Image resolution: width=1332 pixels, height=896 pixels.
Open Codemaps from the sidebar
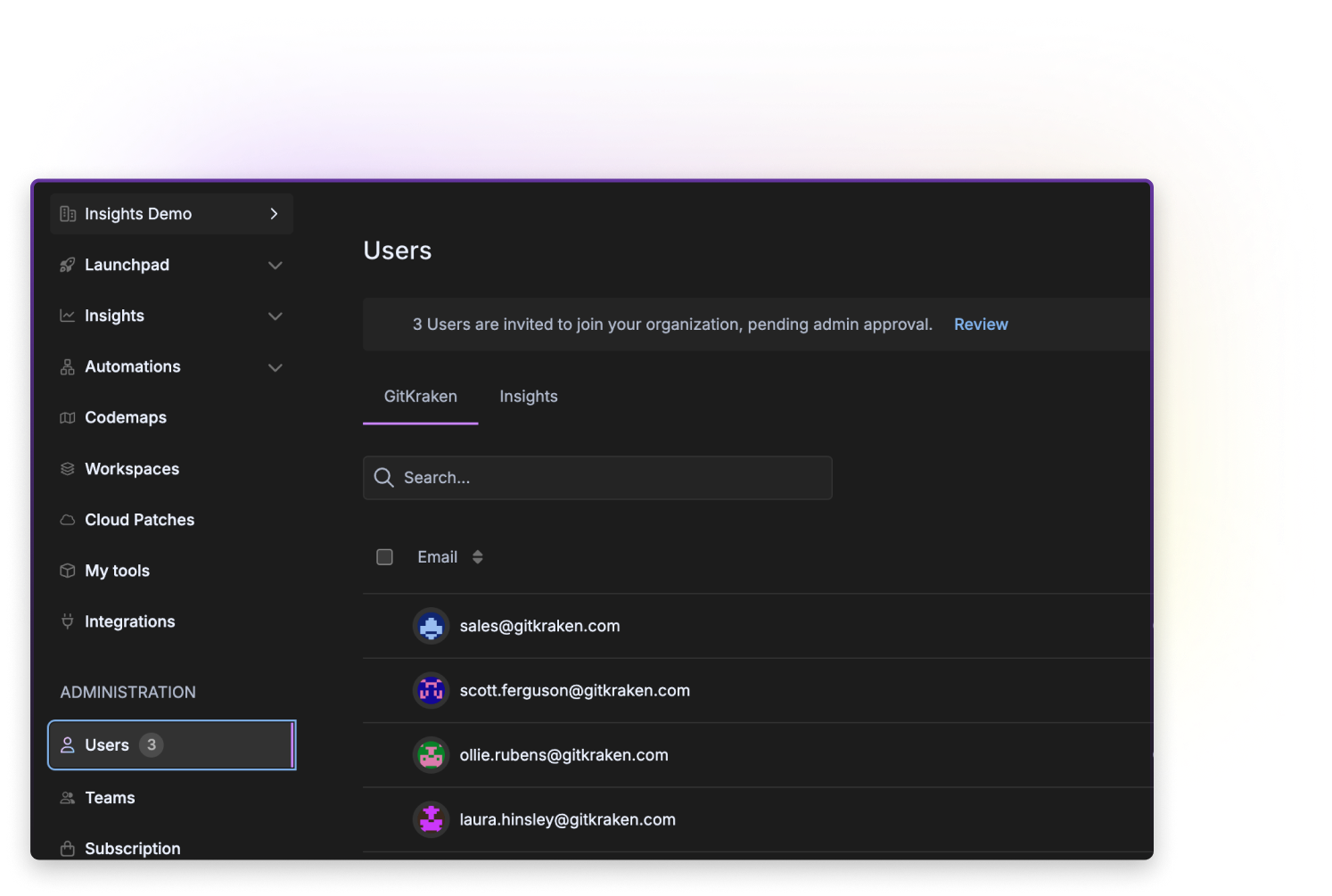pyautogui.click(x=126, y=417)
